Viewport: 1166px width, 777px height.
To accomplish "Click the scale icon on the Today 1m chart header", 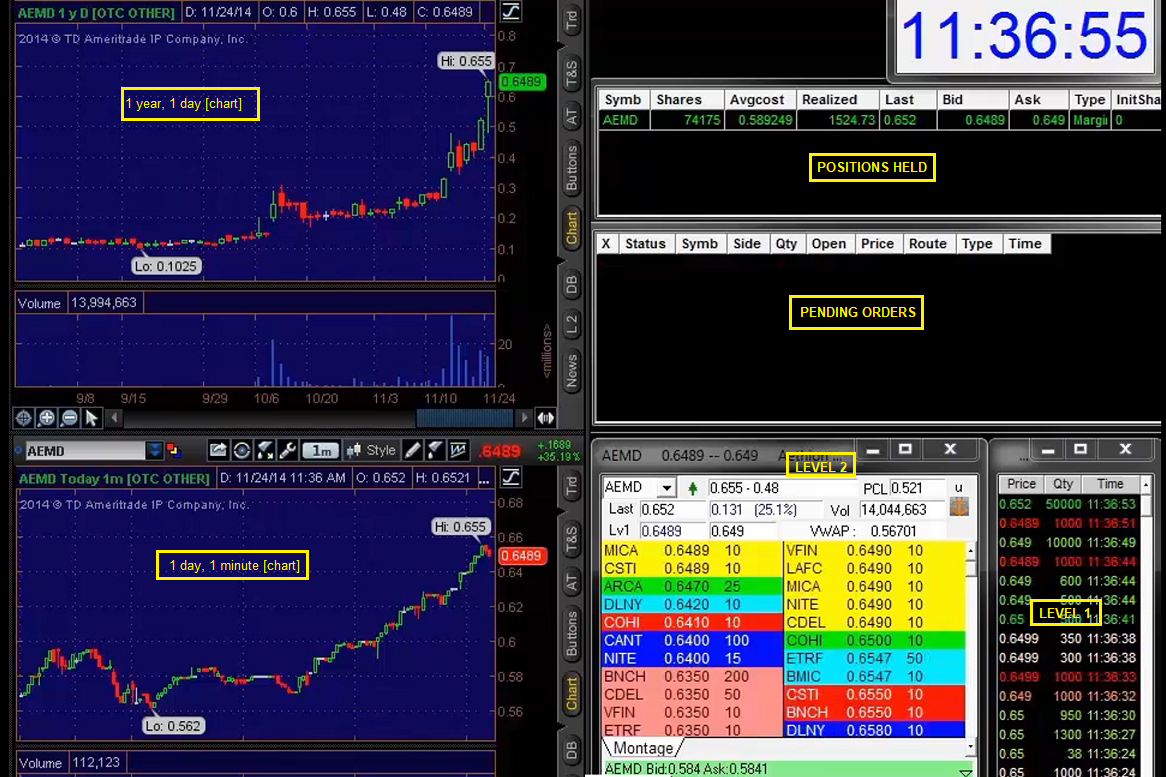I will coord(511,477).
